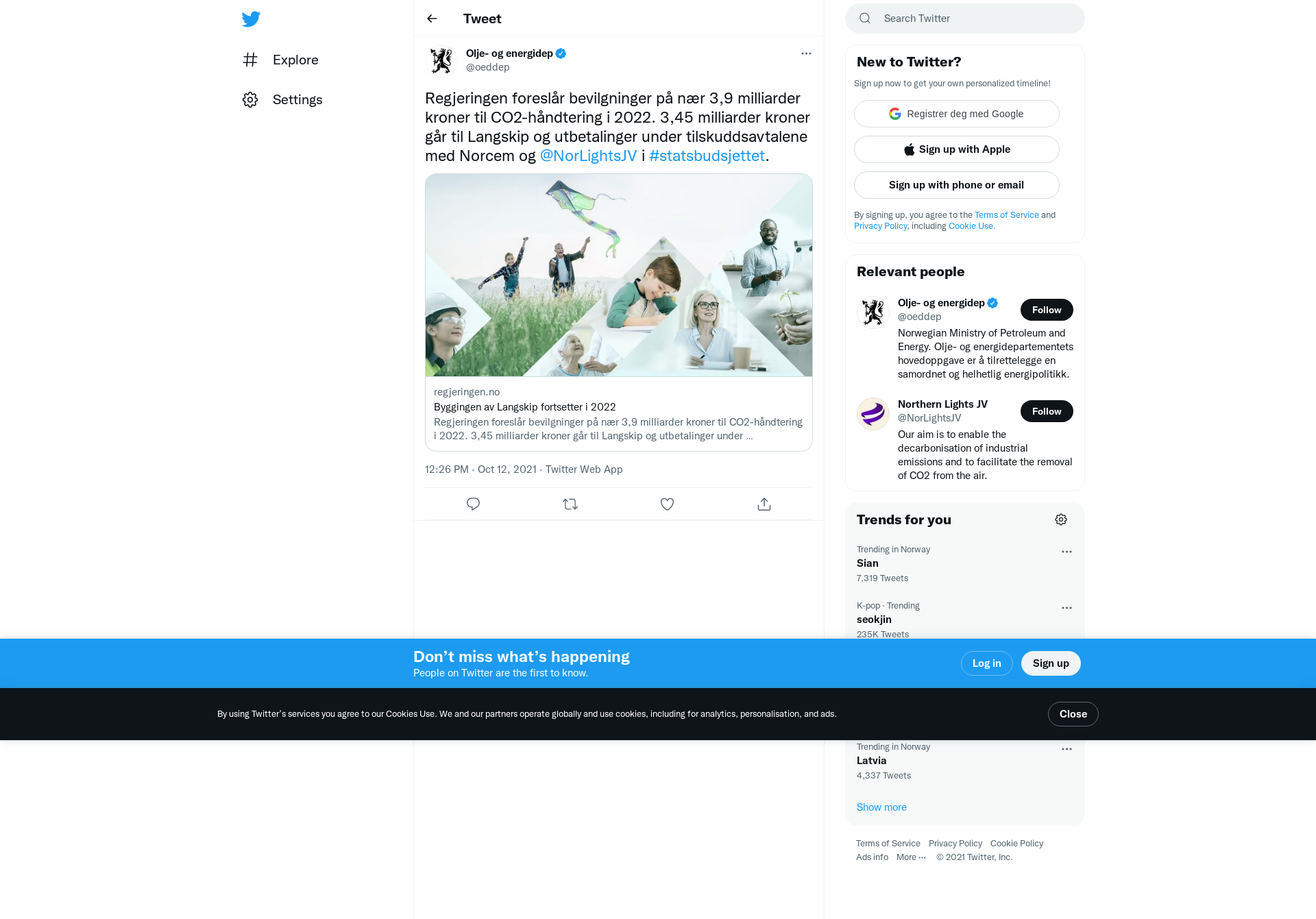Retweet using the retweet arrows icon
The image size is (1316, 919).
(570, 504)
